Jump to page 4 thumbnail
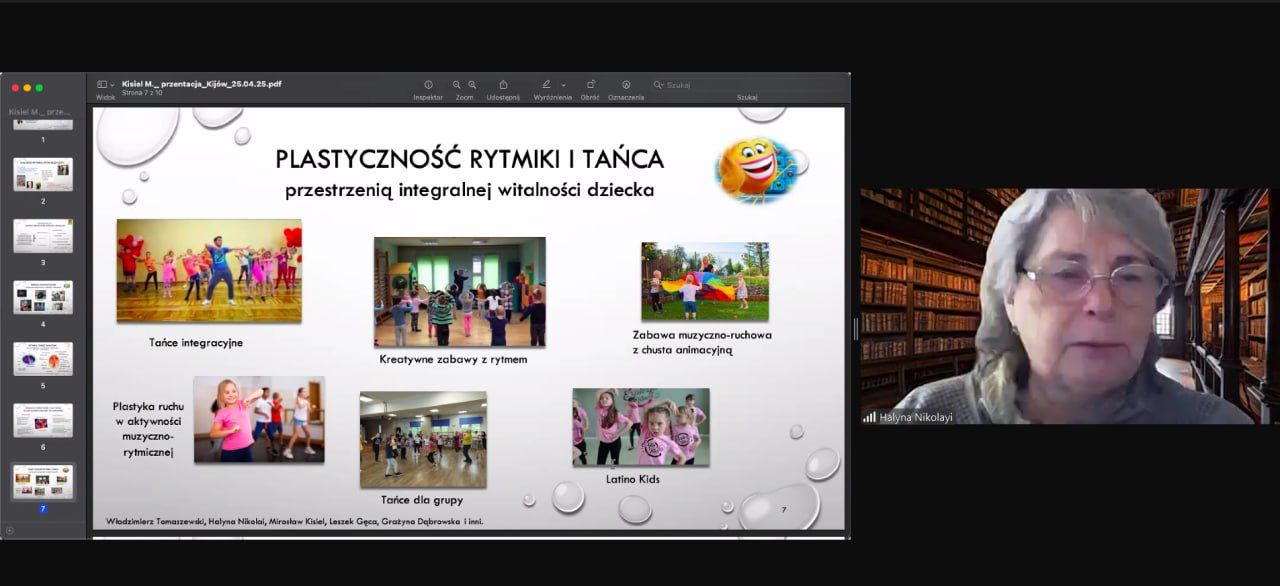This screenshot has height=586, width=1280. point(43,297)
